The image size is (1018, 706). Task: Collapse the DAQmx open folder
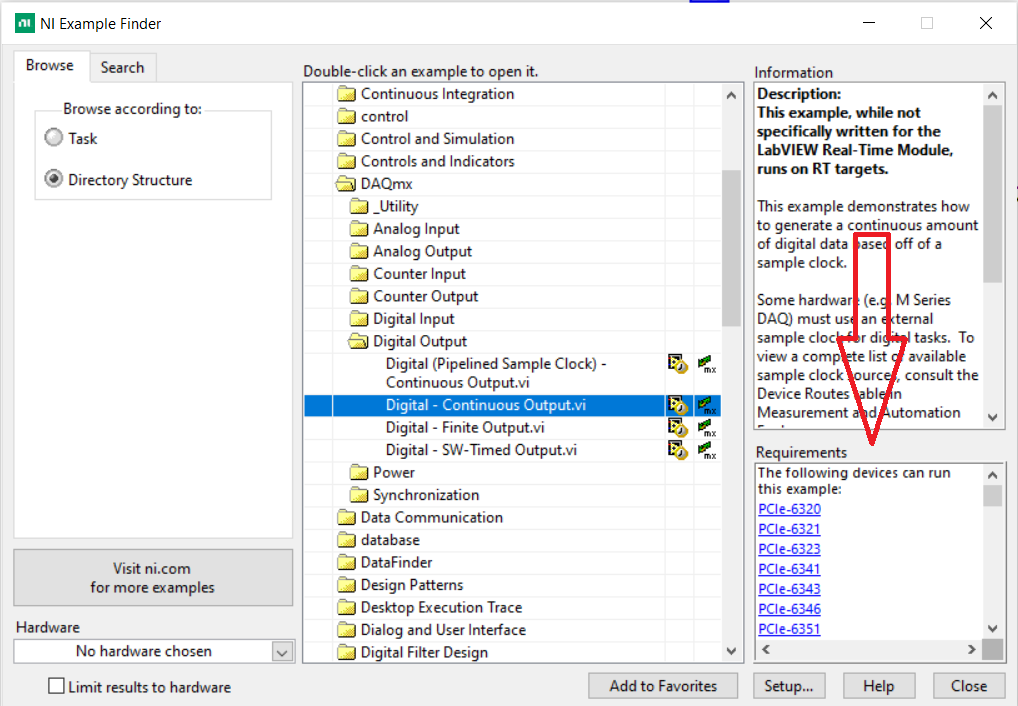(x=345, y=184)
